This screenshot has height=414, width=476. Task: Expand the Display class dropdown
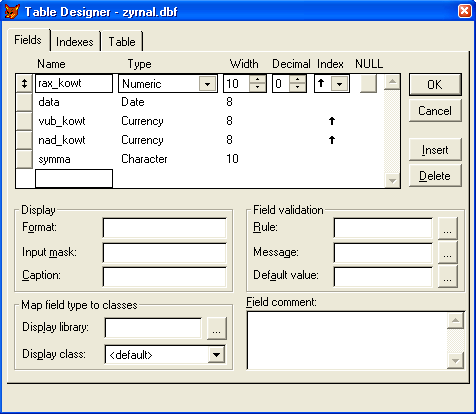[x=216, y=355]
